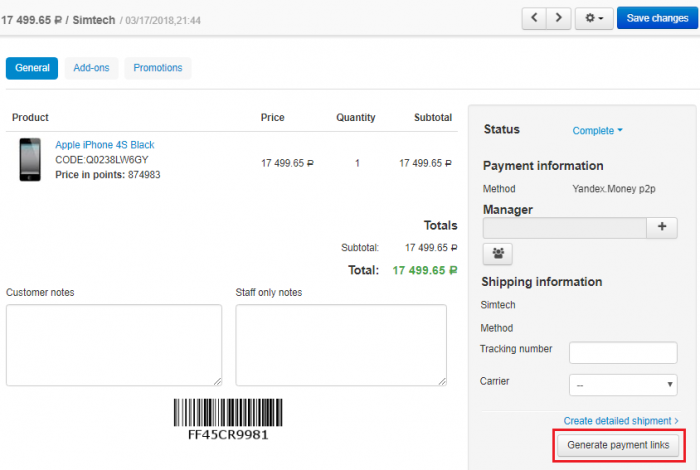Click Simtech under Shipping information
Screen dimensions: 700x470
(498, 305)
